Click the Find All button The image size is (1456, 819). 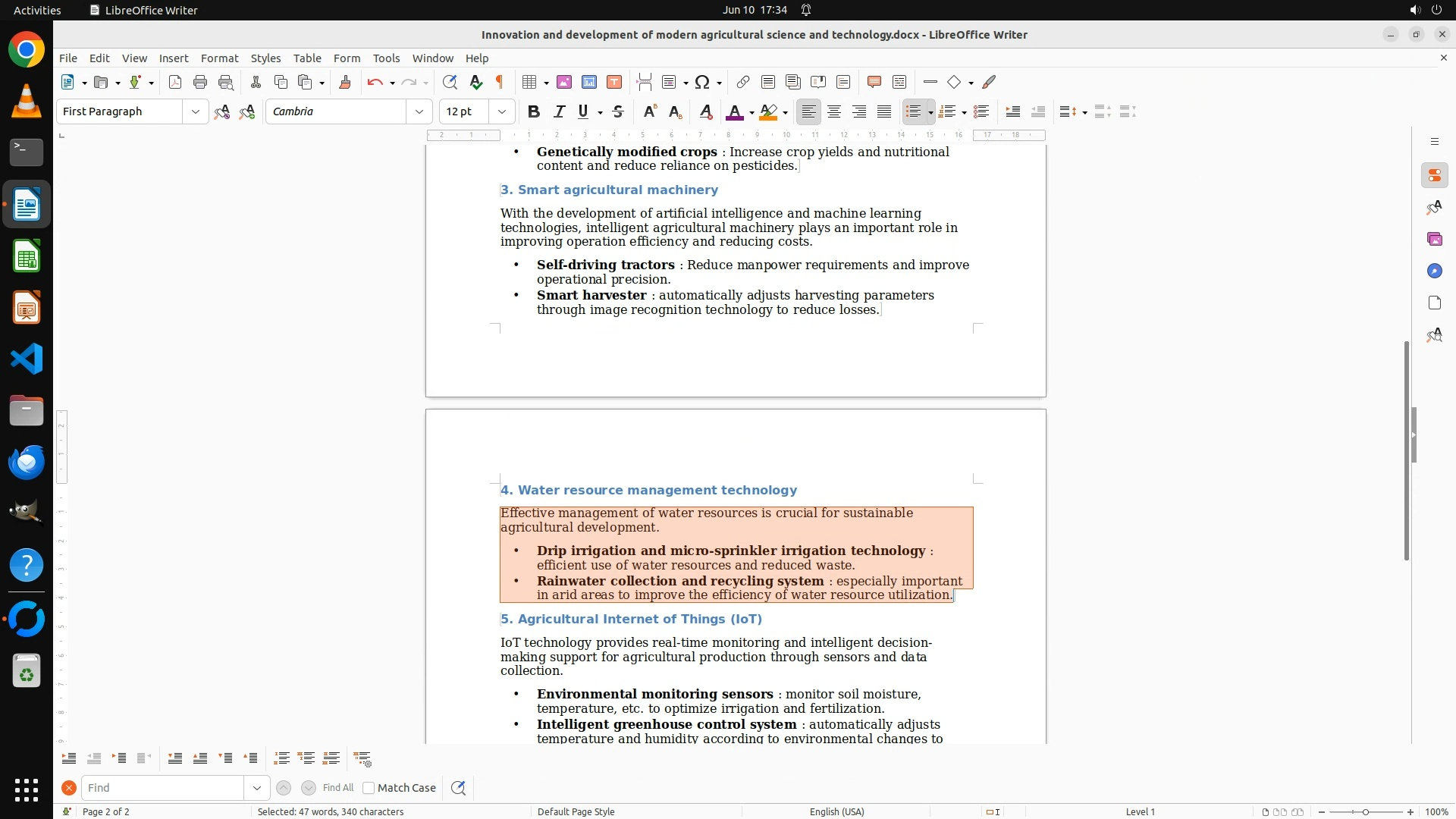tap(337, 788)
